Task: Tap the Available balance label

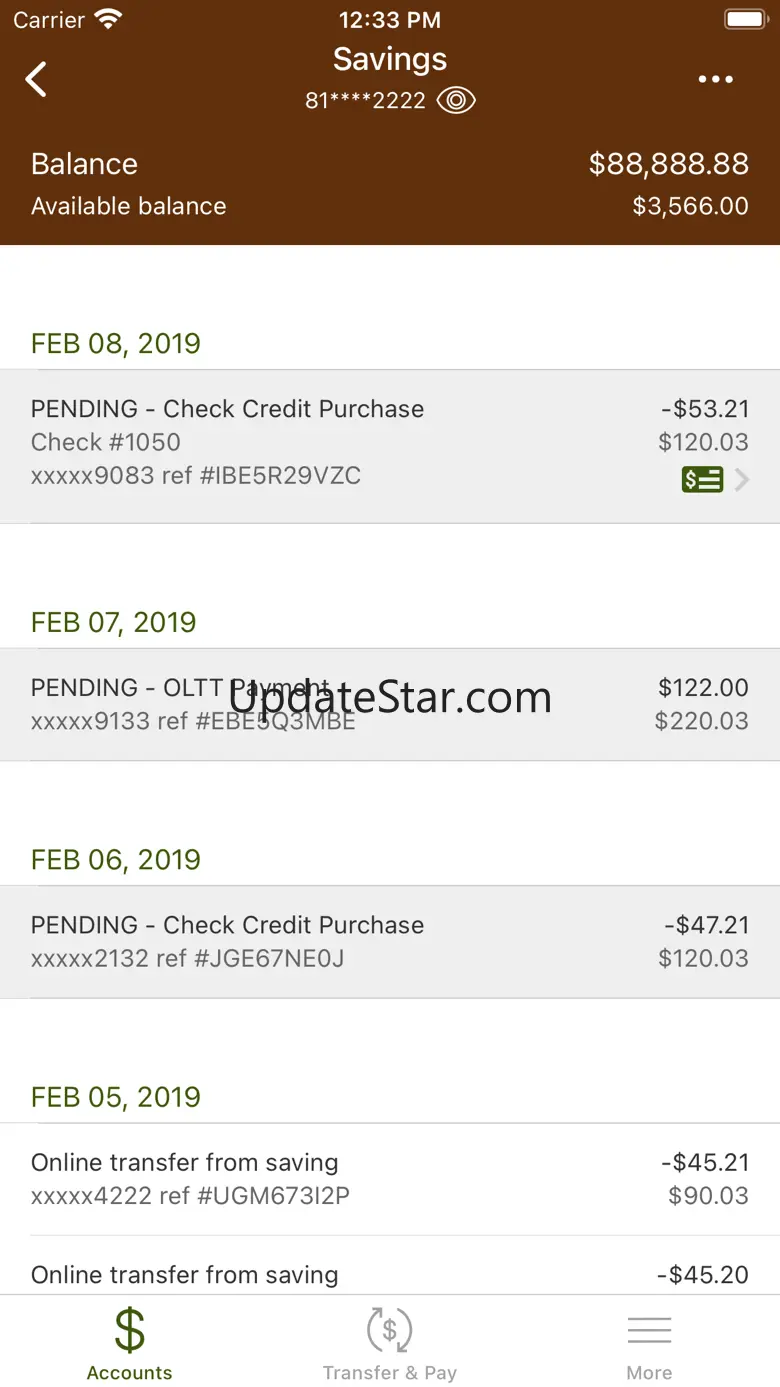Action: click(x=129, y=206)
